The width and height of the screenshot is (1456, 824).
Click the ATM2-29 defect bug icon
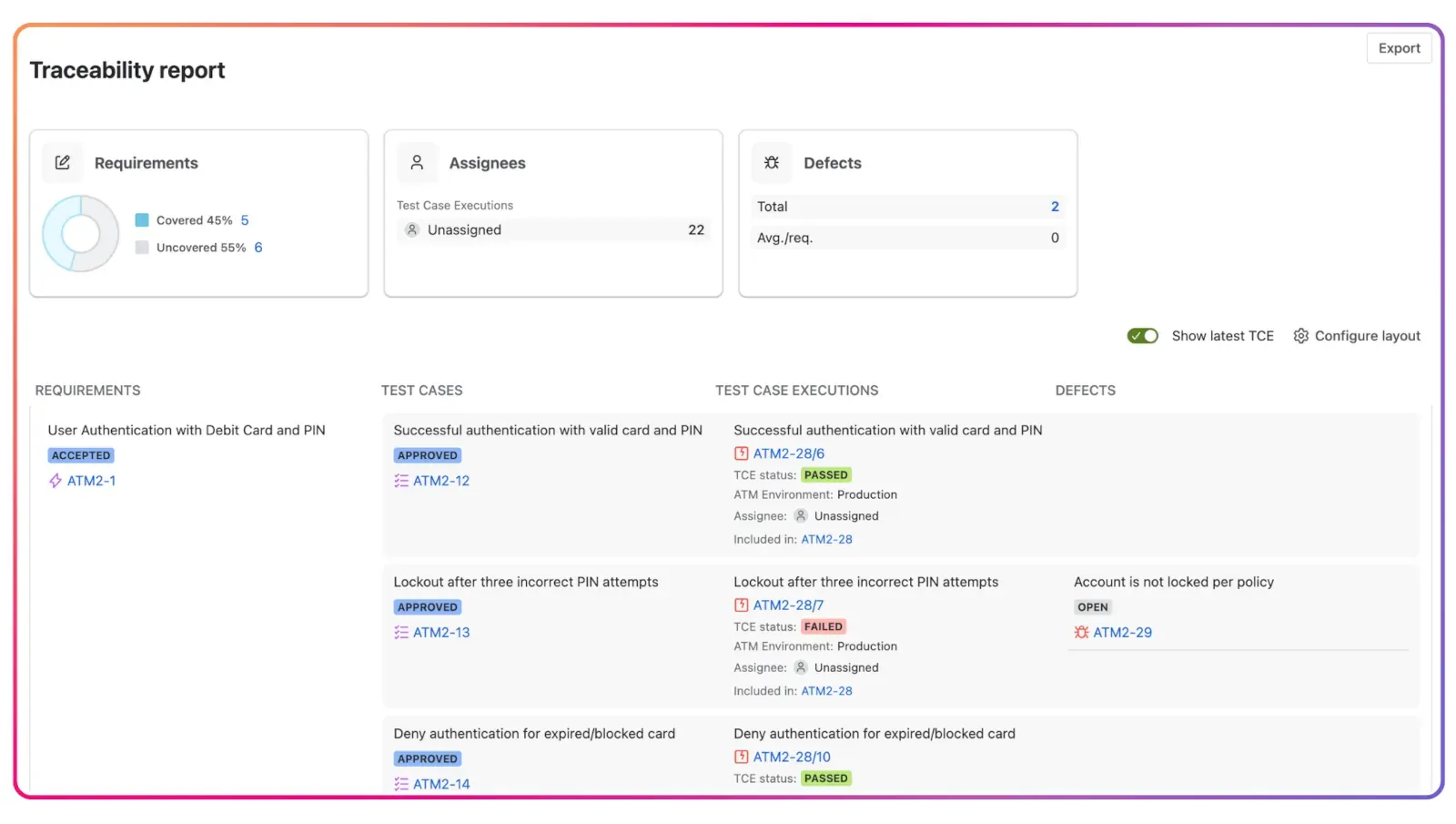coord(1081,633)
